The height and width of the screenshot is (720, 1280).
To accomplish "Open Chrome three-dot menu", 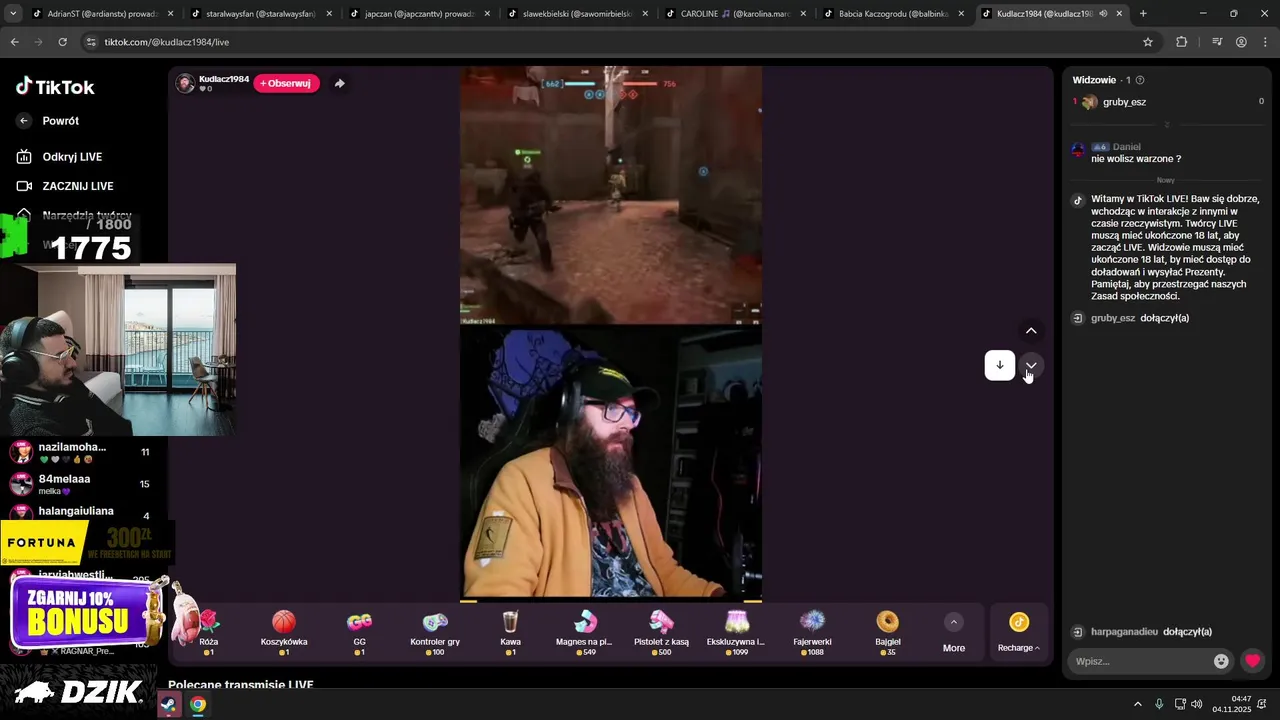I will point(1265,42).
